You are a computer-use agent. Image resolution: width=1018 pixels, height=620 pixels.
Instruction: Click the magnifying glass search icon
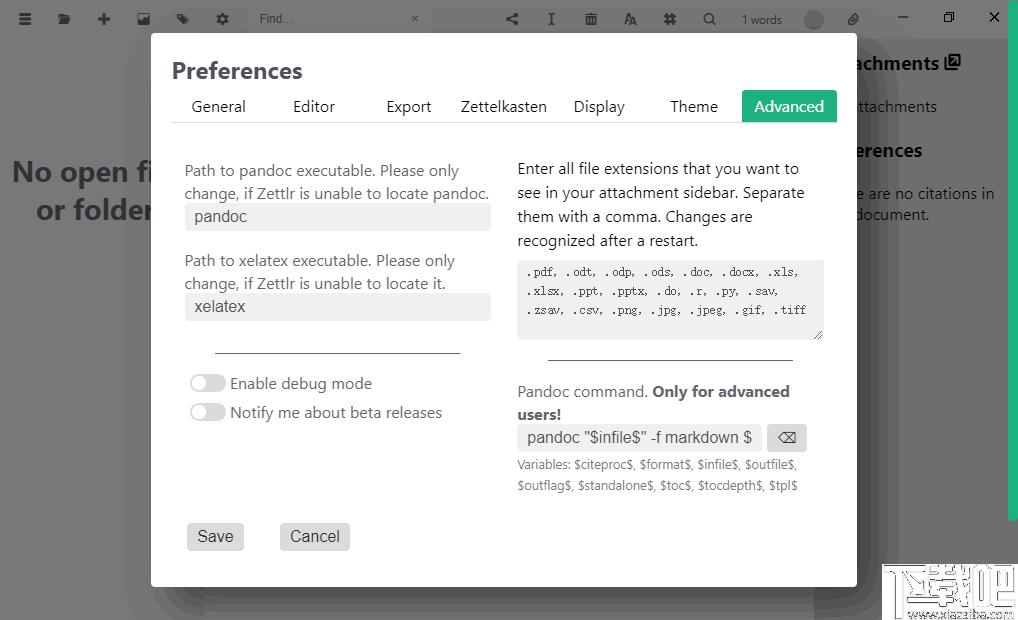pos(710,19)
